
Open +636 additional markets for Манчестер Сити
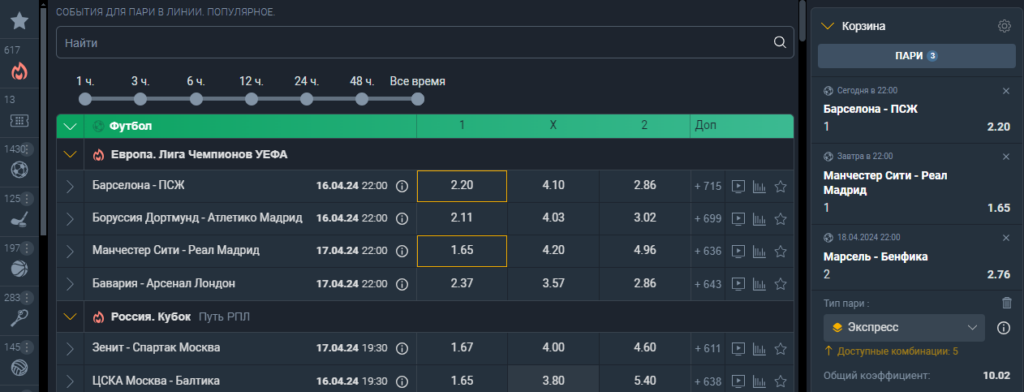tap(708, 251)
